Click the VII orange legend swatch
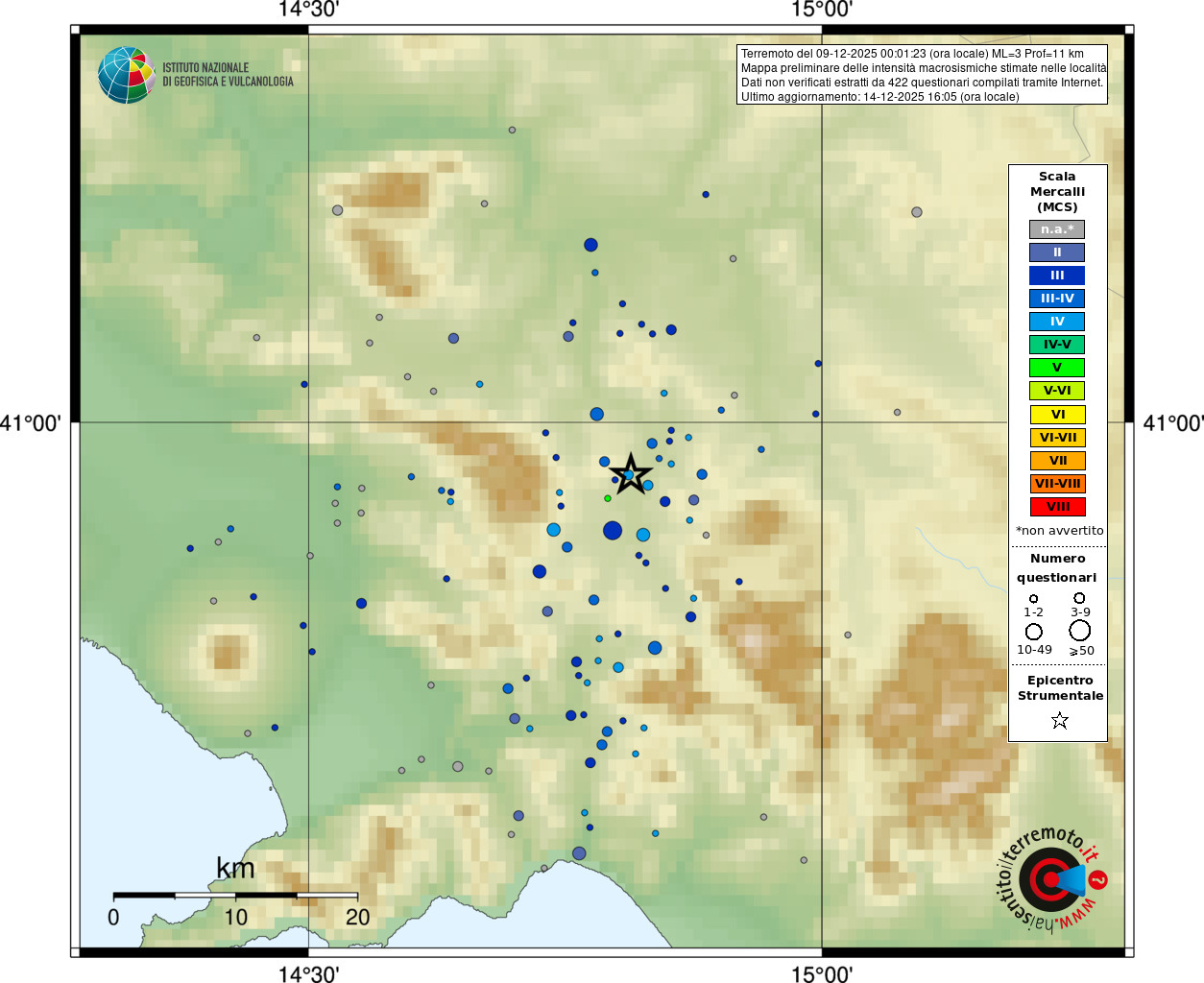Viewport: 1204px width, 983px height. click(x=1057, y=461)
